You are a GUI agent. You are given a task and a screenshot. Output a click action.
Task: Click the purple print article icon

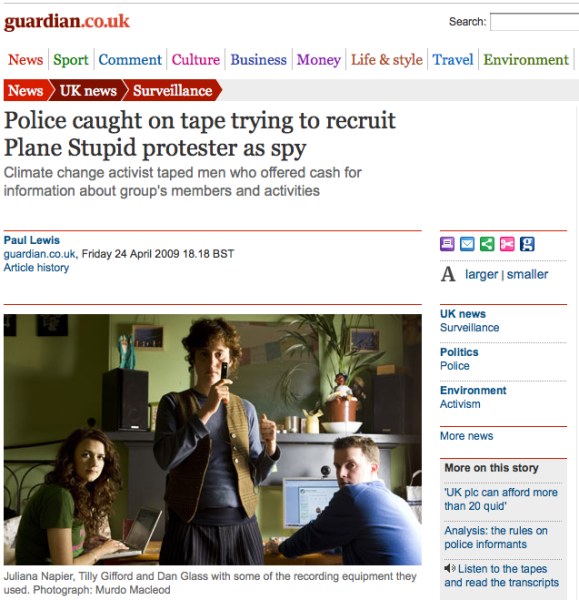(447, 244)
